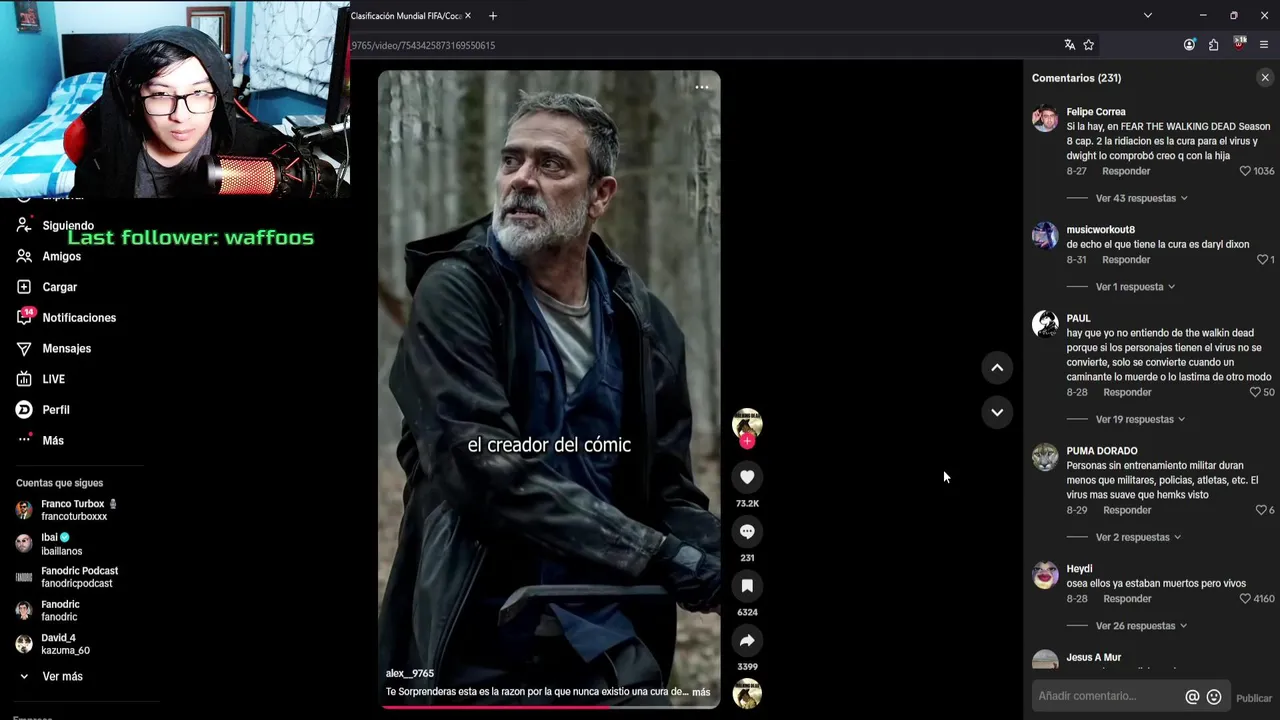Reply to PUMA DORADO's comment

pyautogui.click(x=1127, y=510)
